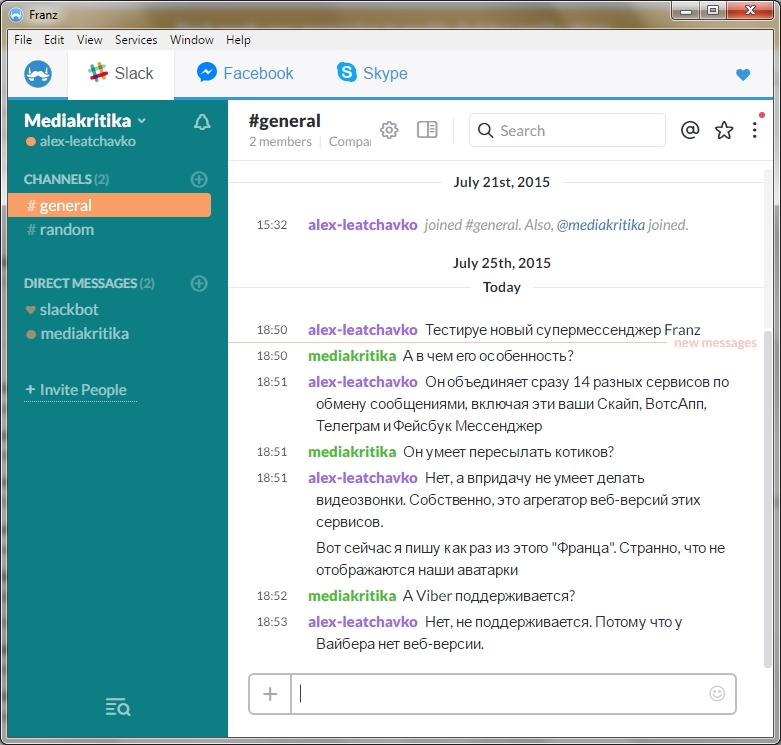
Task: Click the 'July 21st, 2015' date divider
Action: (x=501, y=182)
